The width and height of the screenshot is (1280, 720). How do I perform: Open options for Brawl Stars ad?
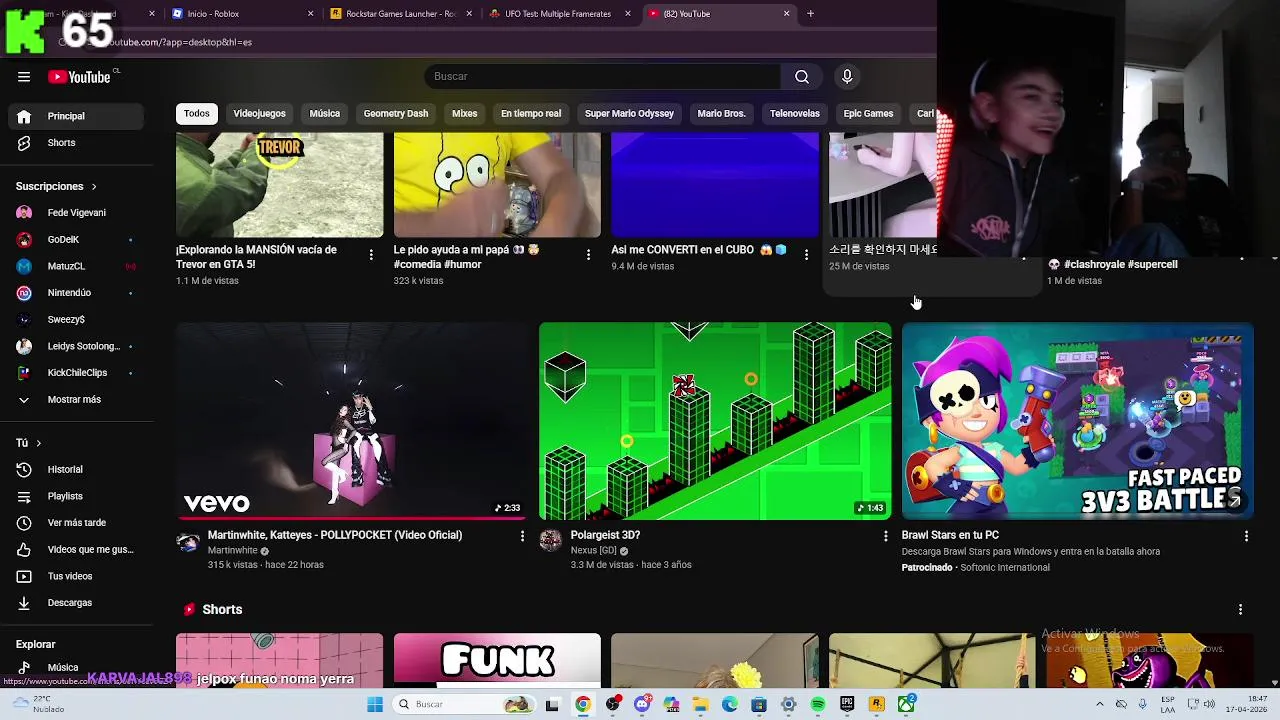pyautogui.click(x=1246, y=536)
